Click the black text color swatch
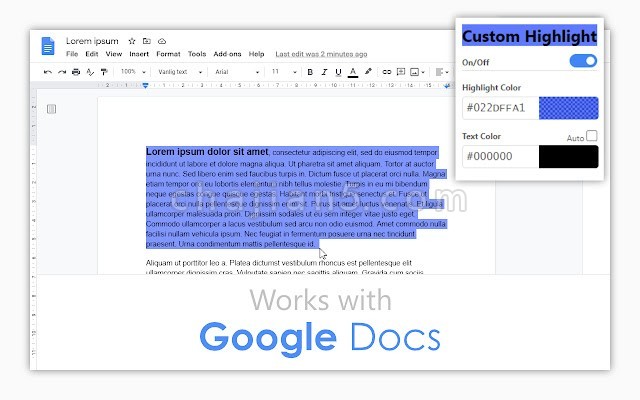 tap(569, 157)
